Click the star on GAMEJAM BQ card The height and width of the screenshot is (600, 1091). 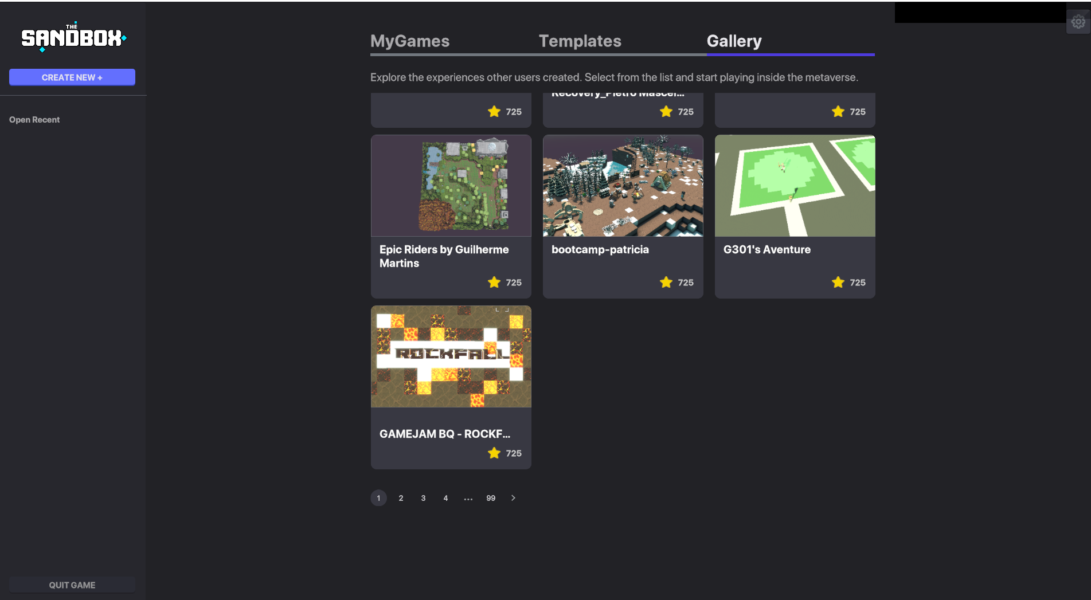coord(494,453)
